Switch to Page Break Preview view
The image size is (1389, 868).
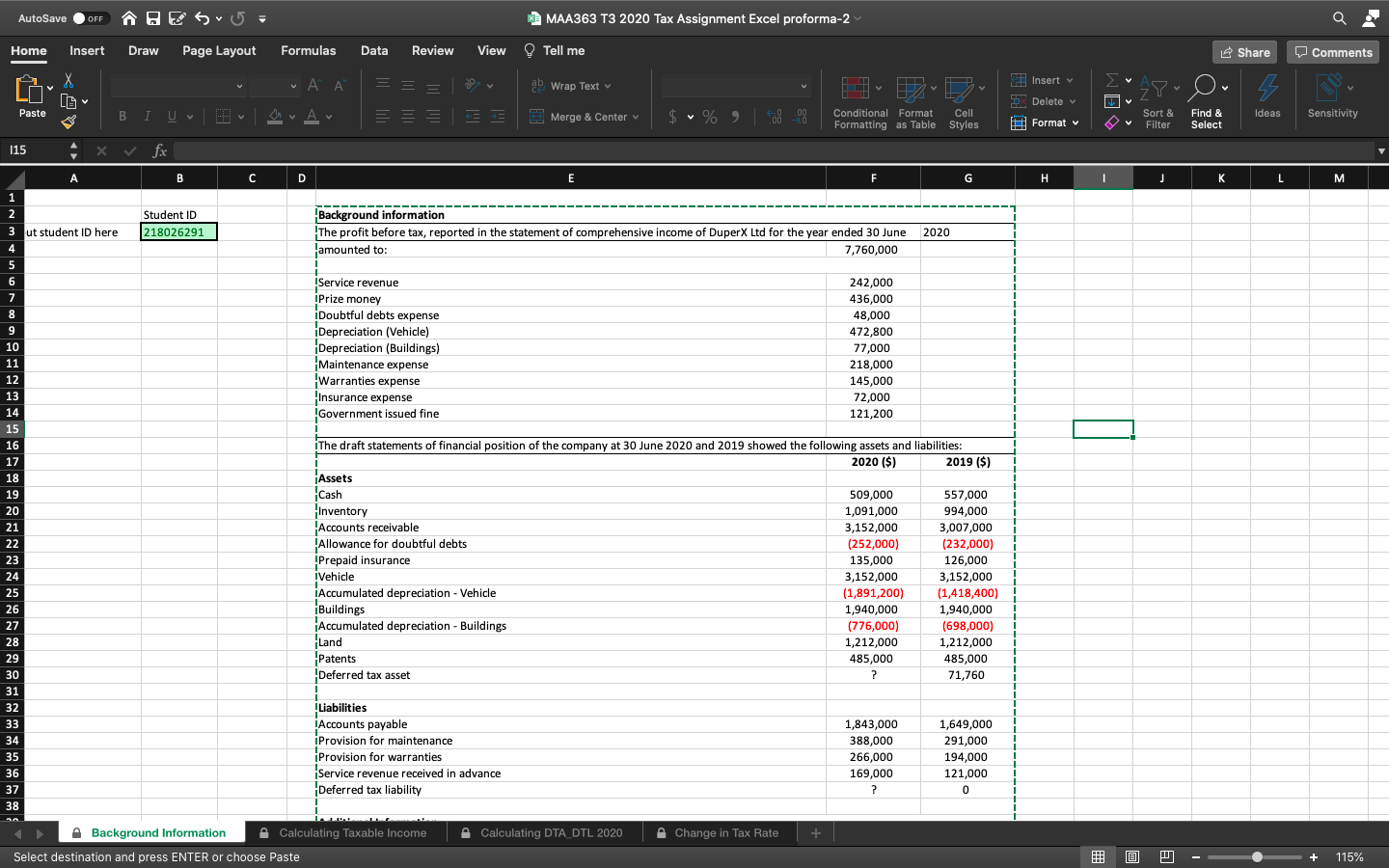click(1167, 856)
